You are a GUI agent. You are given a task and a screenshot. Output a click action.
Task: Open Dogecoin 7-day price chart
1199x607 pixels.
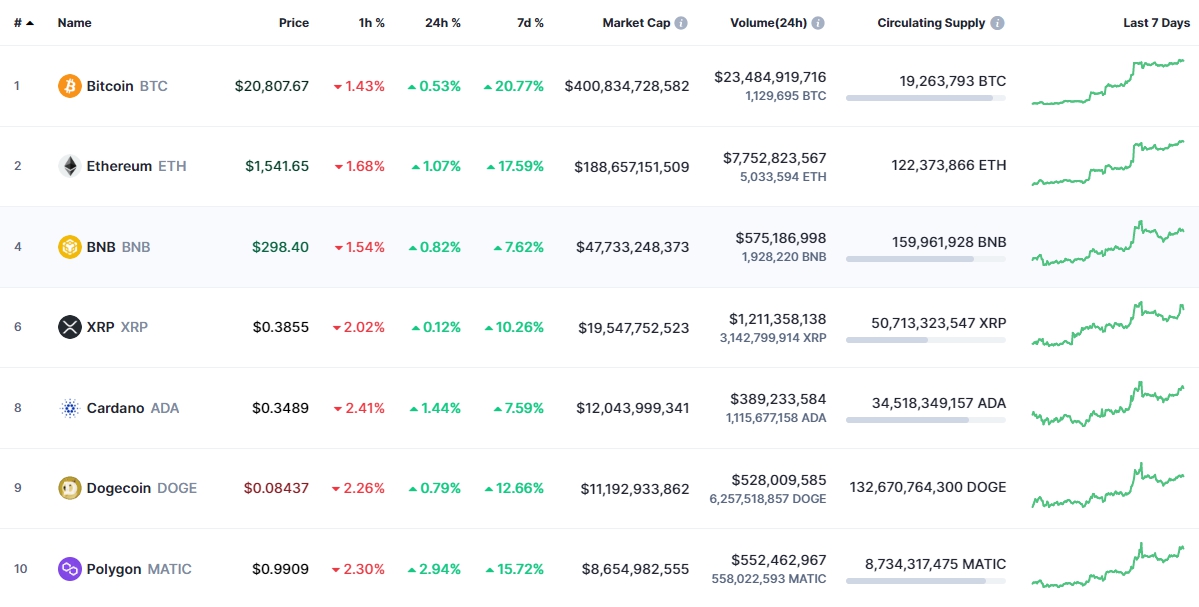[x=1108, y=485]
